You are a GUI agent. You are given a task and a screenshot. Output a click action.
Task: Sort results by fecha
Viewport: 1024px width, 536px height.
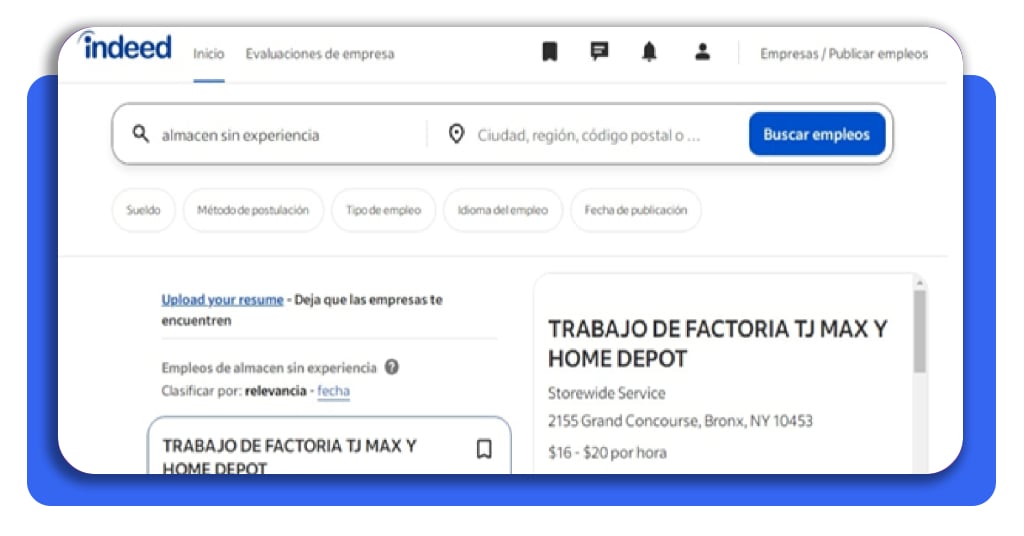(x=334, y=391)
